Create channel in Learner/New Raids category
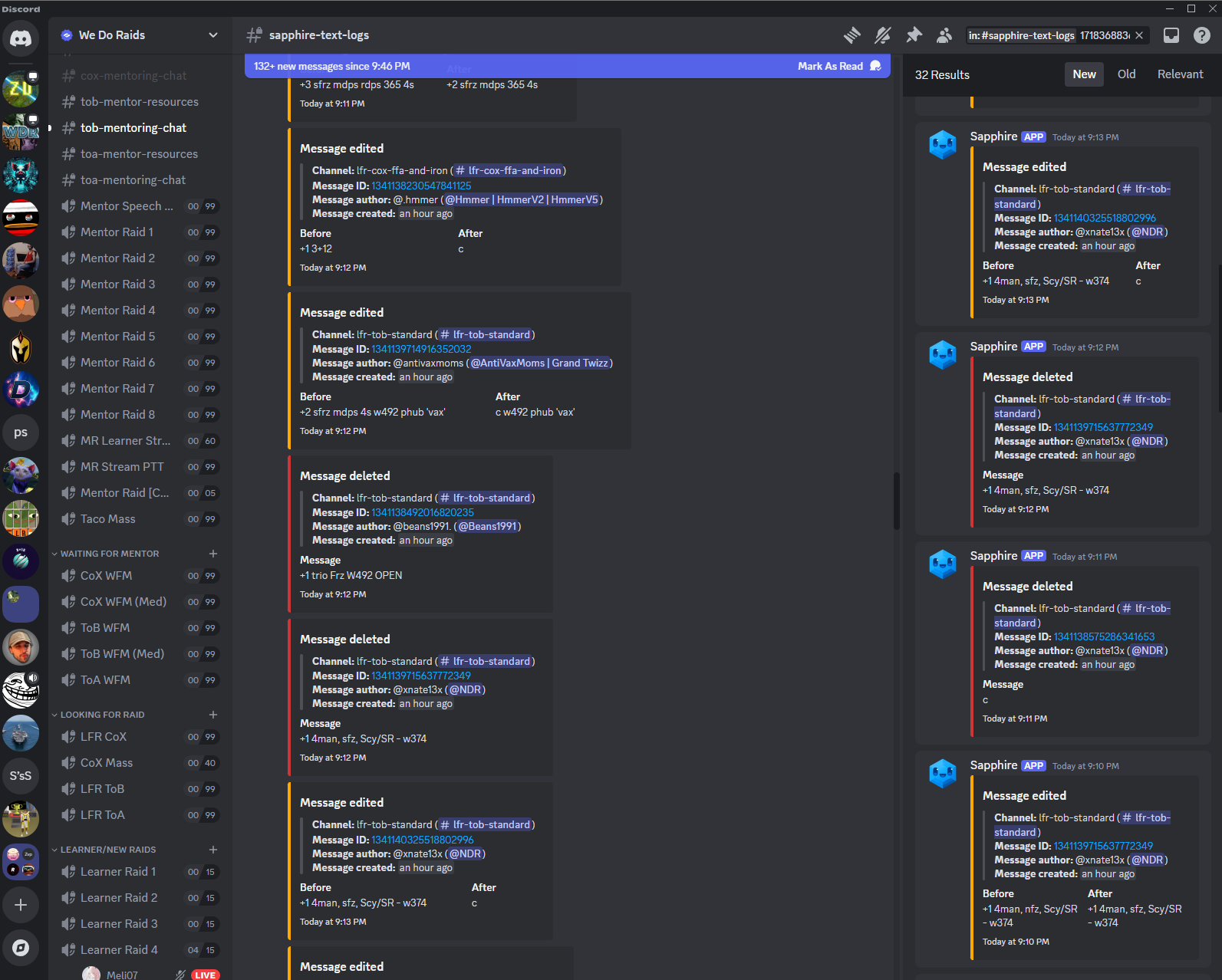This screenshot has width=1222, height=980. (213, 850)
